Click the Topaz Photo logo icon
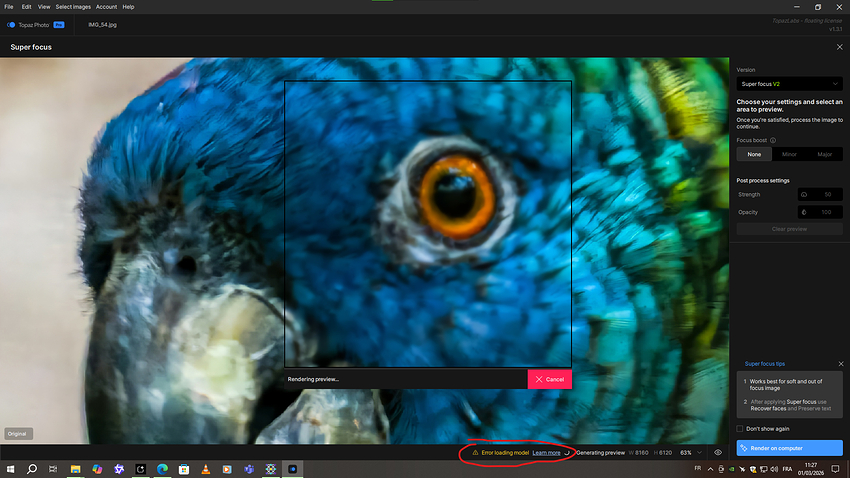Image resolution: width=850 pixels, height=478 pixels. 12,24
